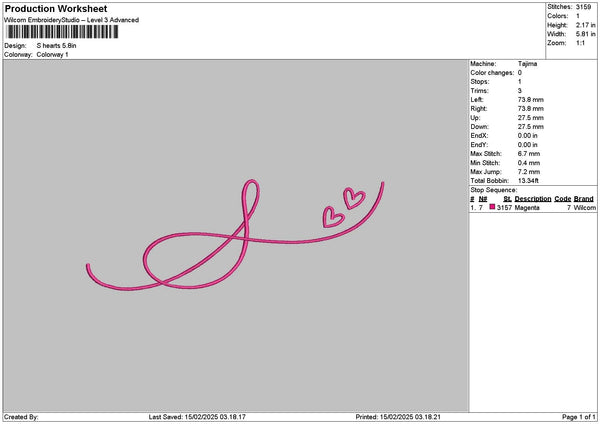Image resolution: width=600 pixels, height=424 pixels.
Task: Select the Colorway 1 value
Action: [x=52, y=54]
